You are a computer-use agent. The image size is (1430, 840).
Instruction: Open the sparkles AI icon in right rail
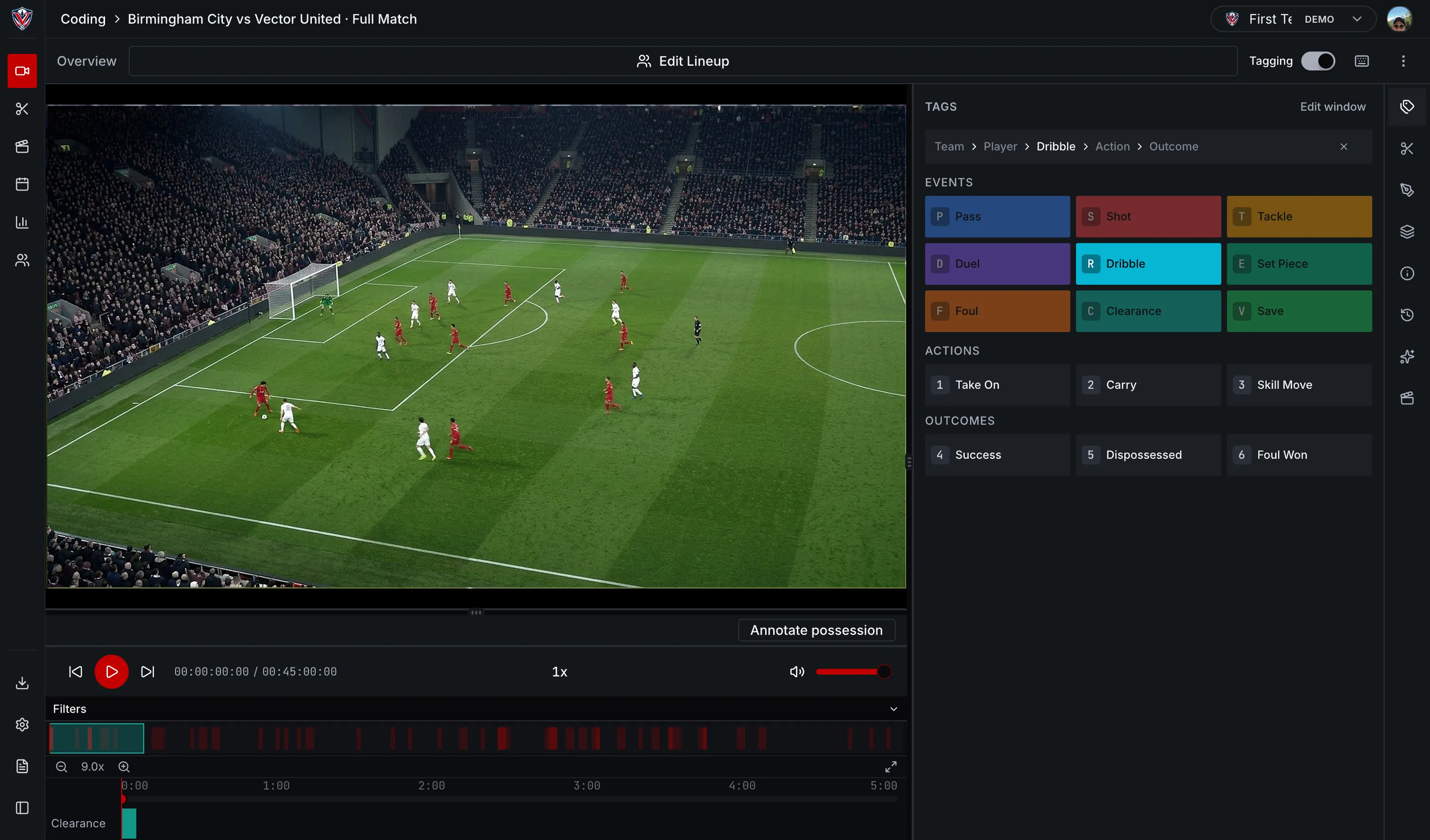[1407, 357]
